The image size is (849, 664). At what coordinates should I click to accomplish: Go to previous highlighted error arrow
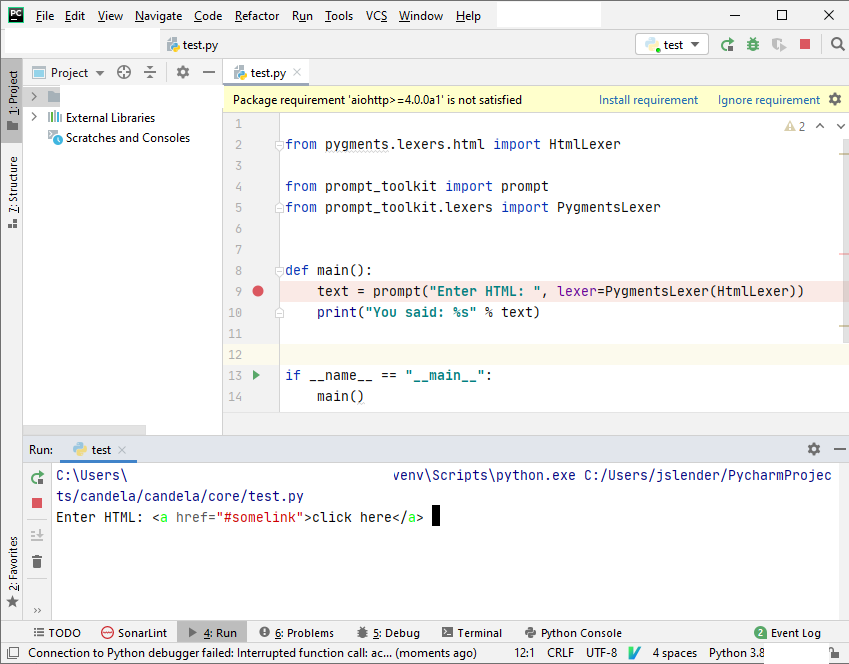(820, 126)
